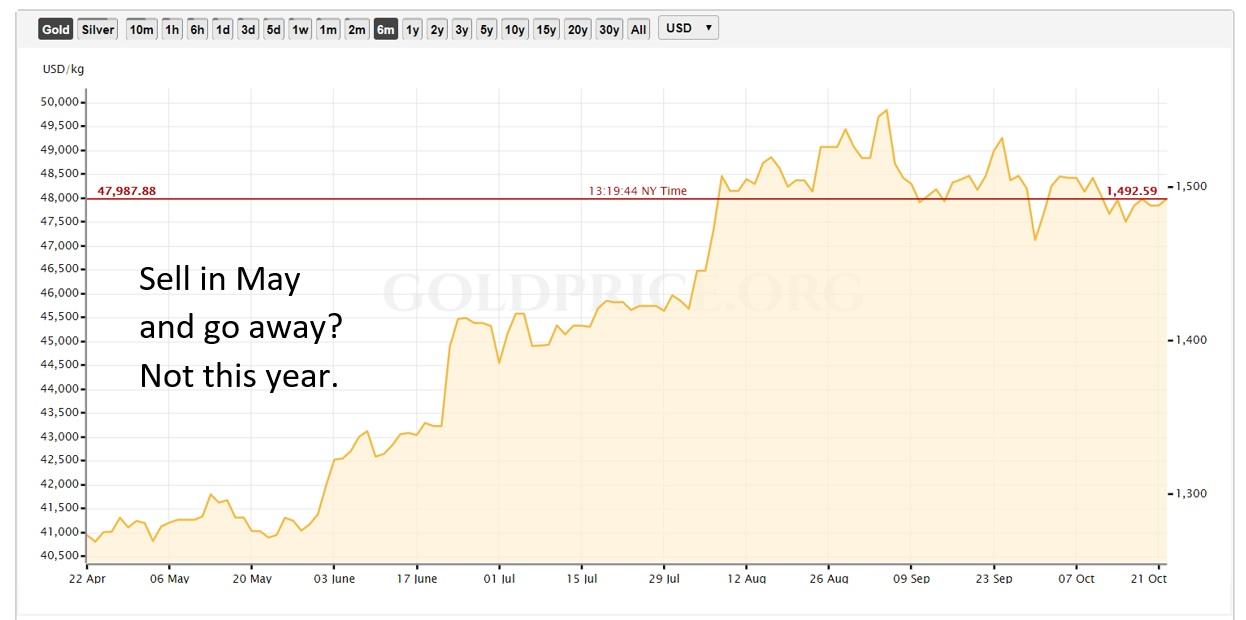View All available price history
The image size is (1246, 620).
639,29
